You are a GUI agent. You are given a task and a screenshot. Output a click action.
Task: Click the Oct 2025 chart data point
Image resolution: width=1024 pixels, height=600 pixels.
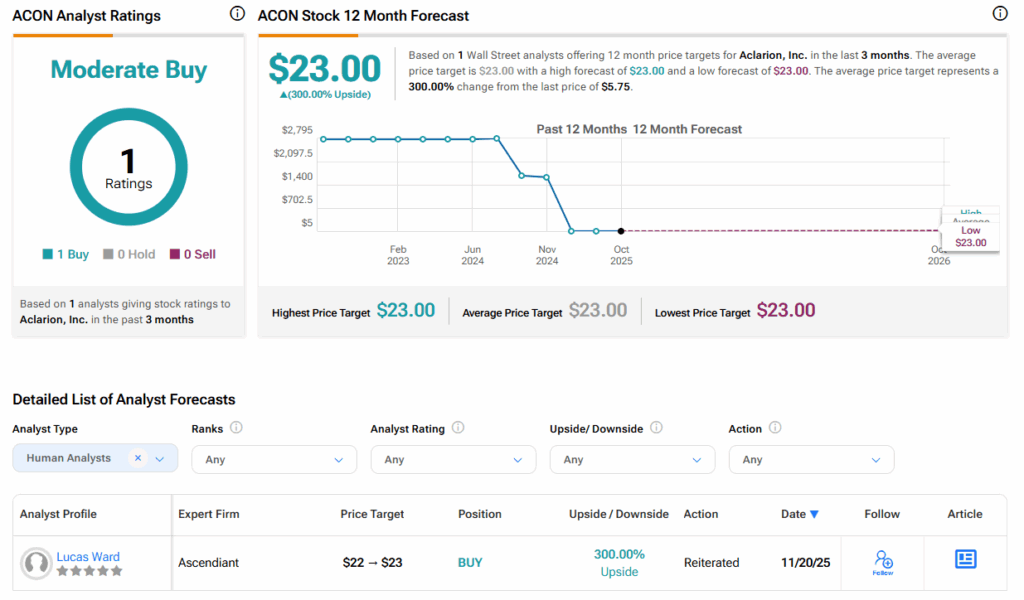pyautogui.click(x=622, y=231)
